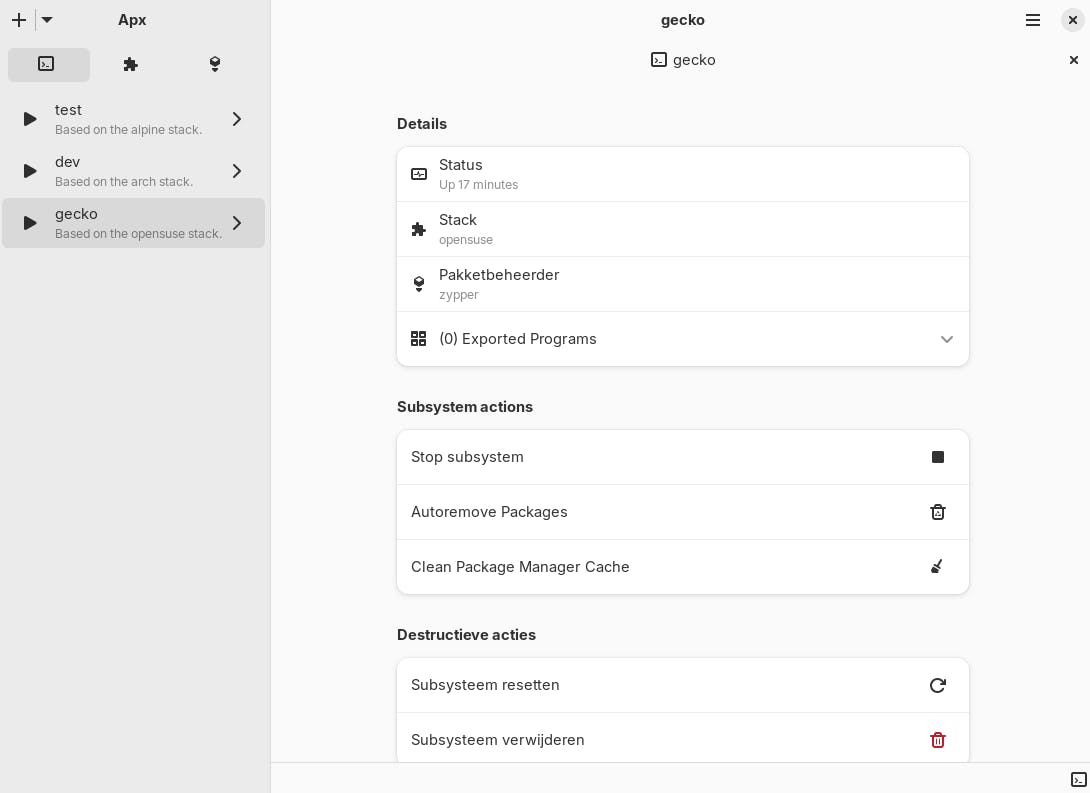Open the hamburger main menu
This screenshot has width=1090, height=793.
click(1033, 20)
